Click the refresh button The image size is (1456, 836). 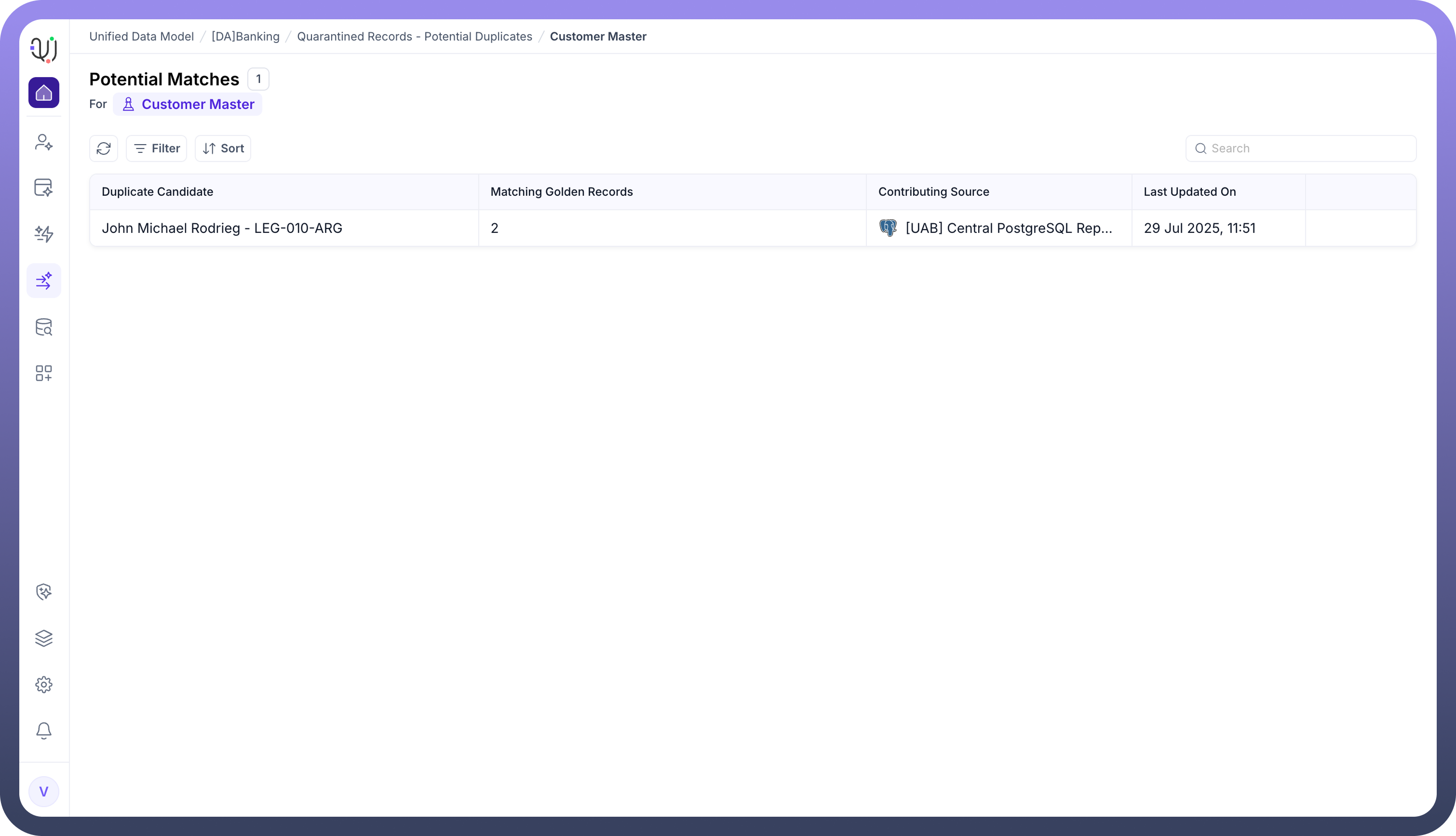(x=103, y=148)
